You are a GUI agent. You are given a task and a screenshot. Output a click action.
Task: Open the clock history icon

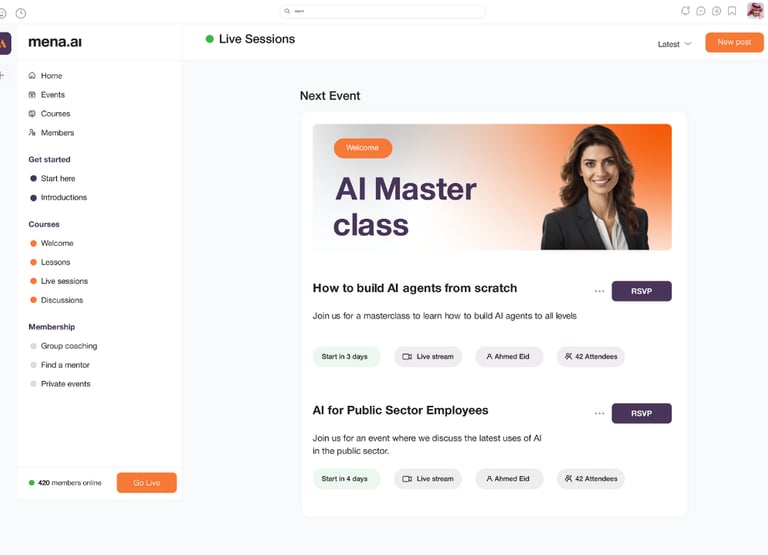(x=21, y=13)
